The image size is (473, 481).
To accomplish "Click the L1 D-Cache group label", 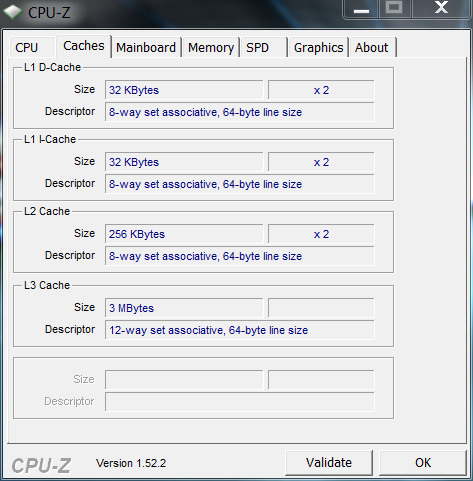I will 52,67.
